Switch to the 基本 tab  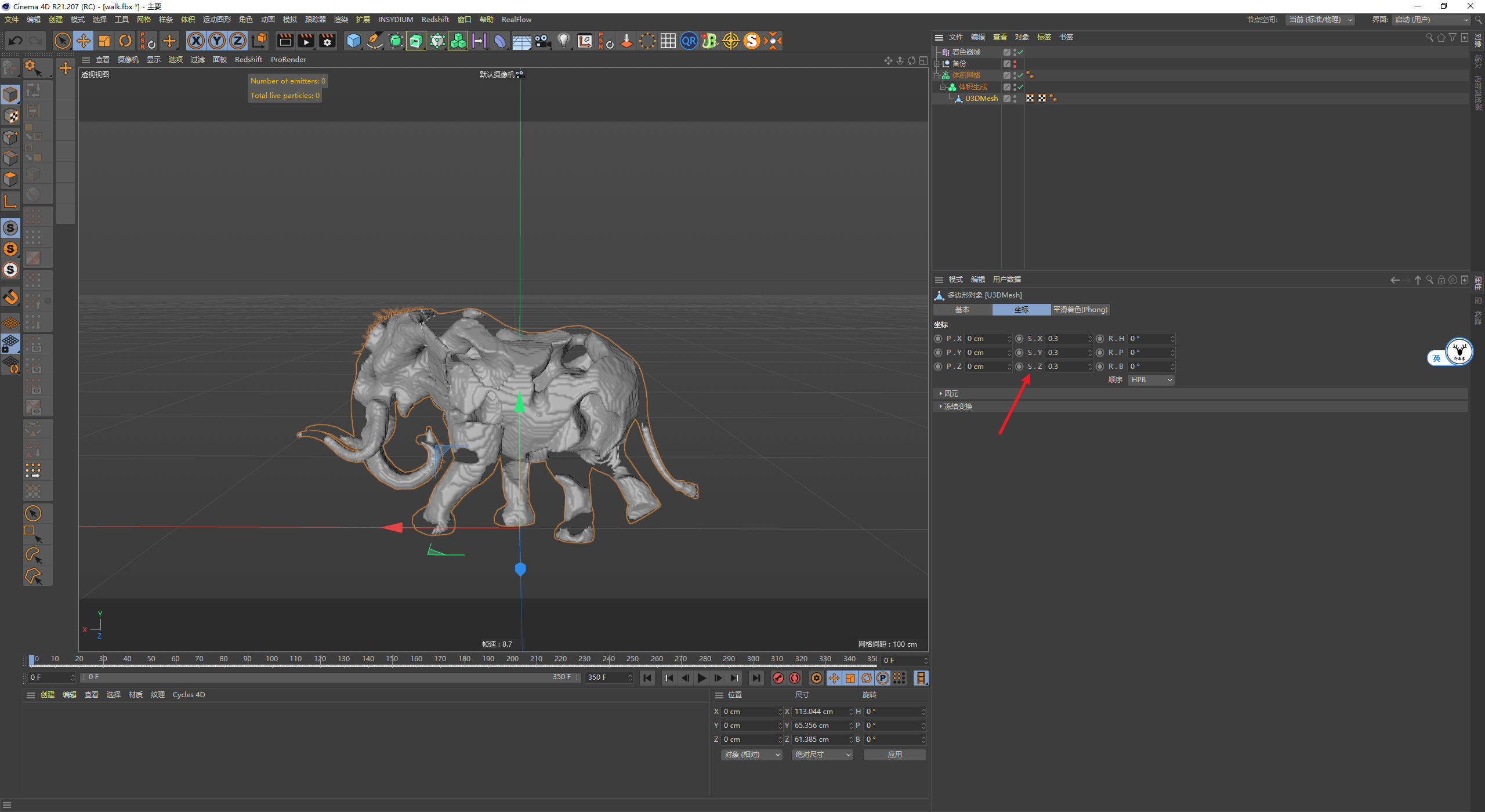point(962,310)
